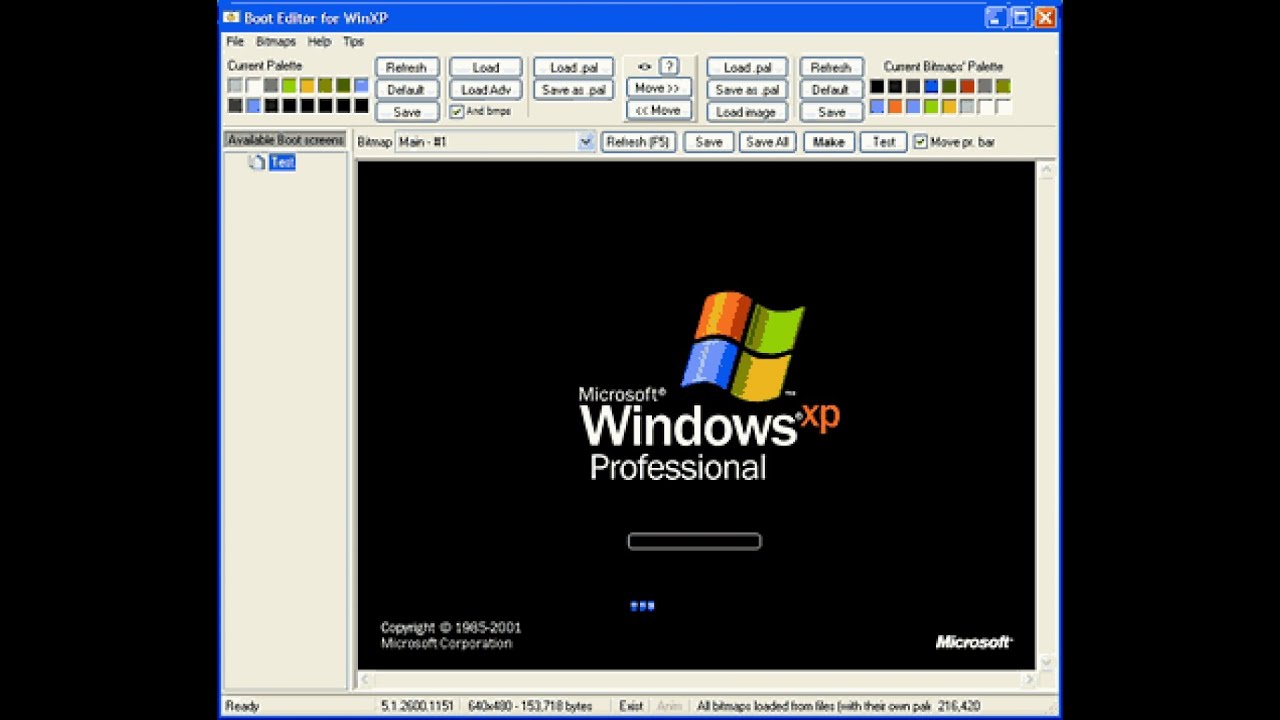Click status bar version 5.1.2600.1151
The height and width of the screenshot is (720, 1280).
[416, 706]
